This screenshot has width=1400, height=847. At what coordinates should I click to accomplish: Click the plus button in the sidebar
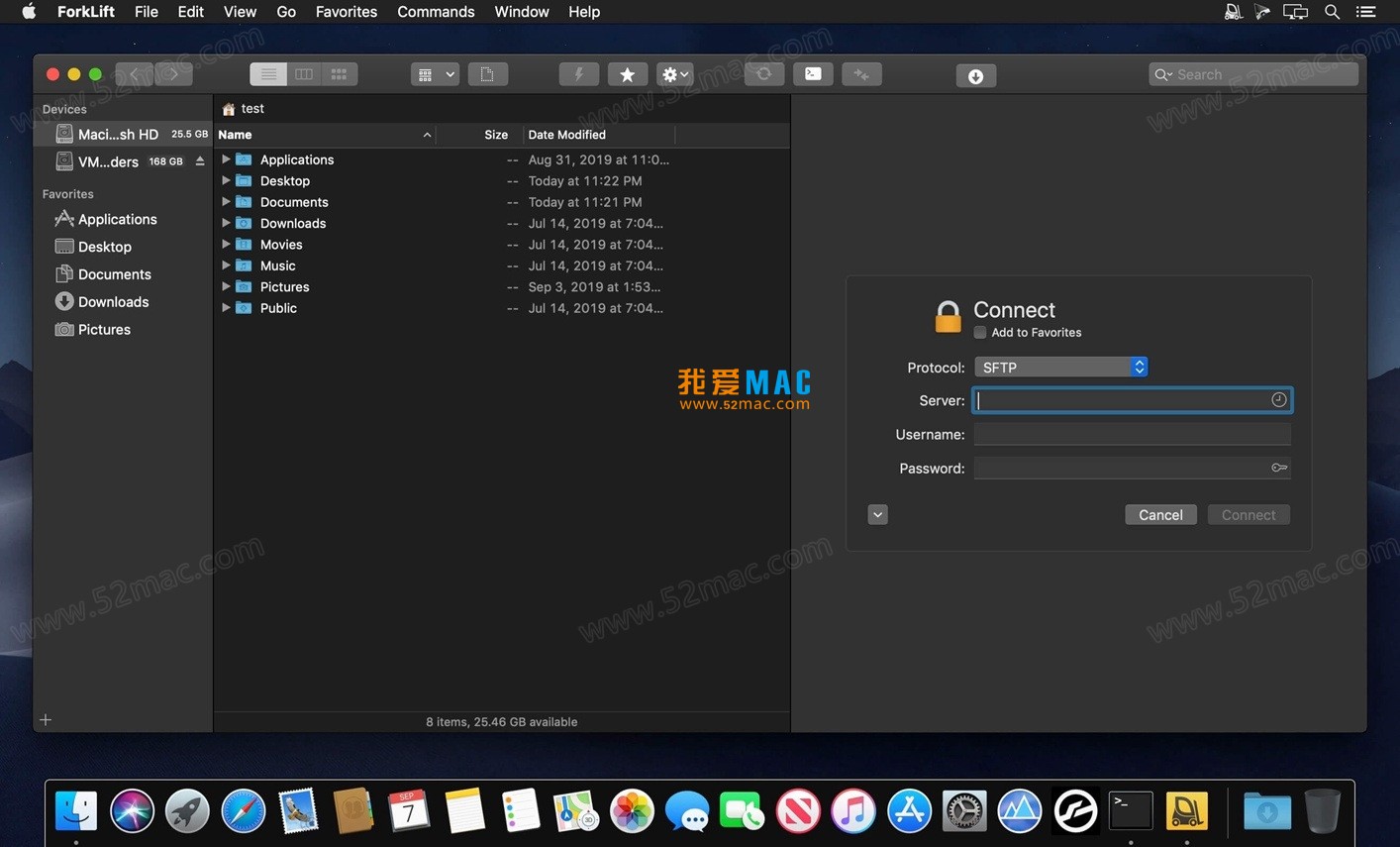point(46,720)
